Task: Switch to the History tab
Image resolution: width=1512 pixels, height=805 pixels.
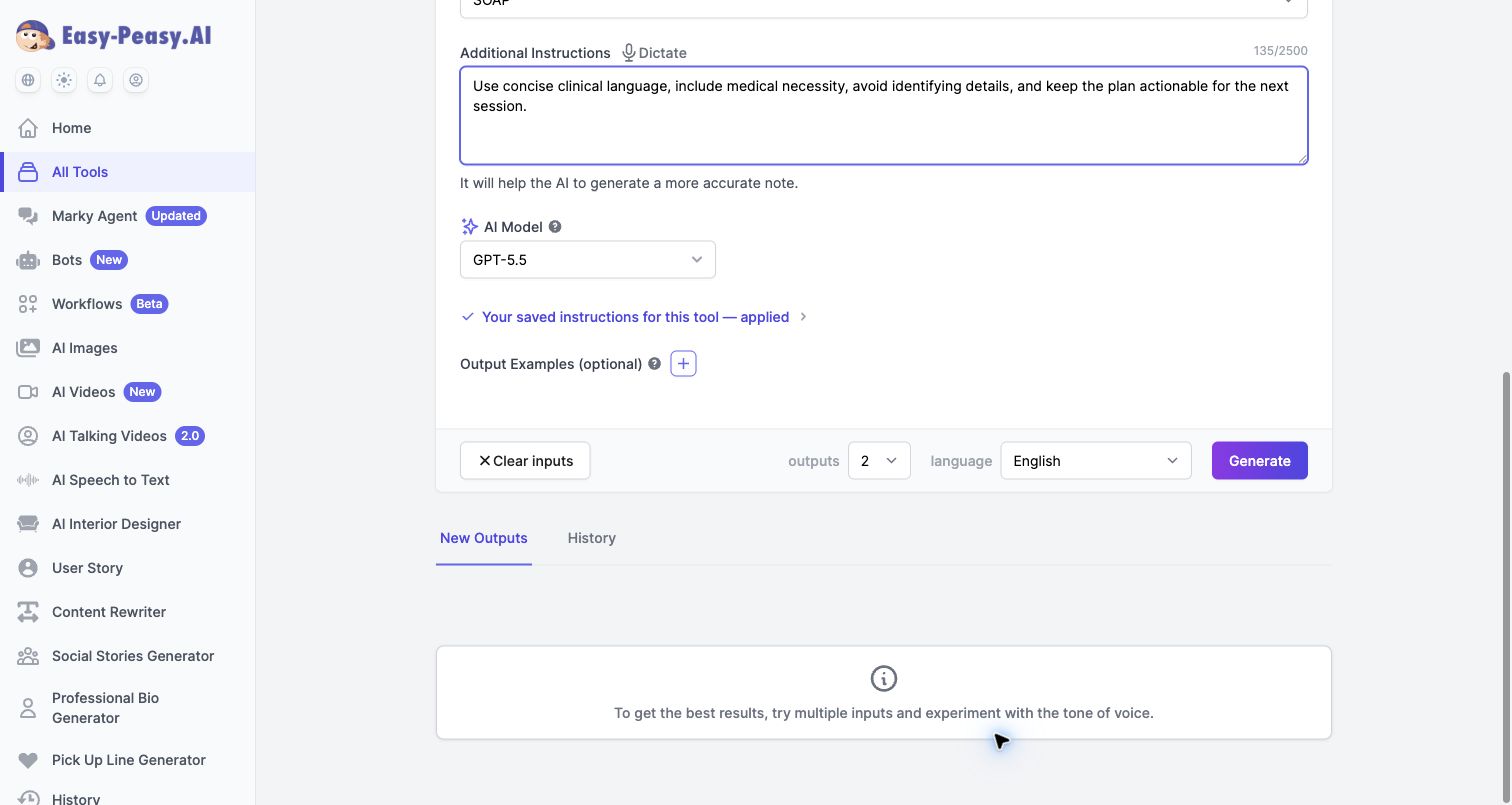Action: coord(592,538)
